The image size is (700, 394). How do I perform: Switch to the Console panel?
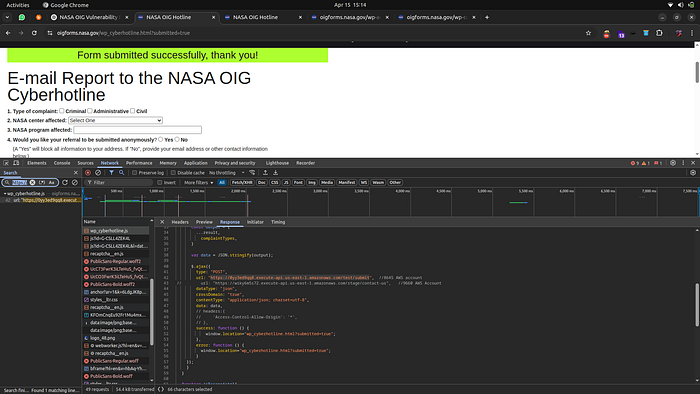pyautogui.click(x=62, y=163)
